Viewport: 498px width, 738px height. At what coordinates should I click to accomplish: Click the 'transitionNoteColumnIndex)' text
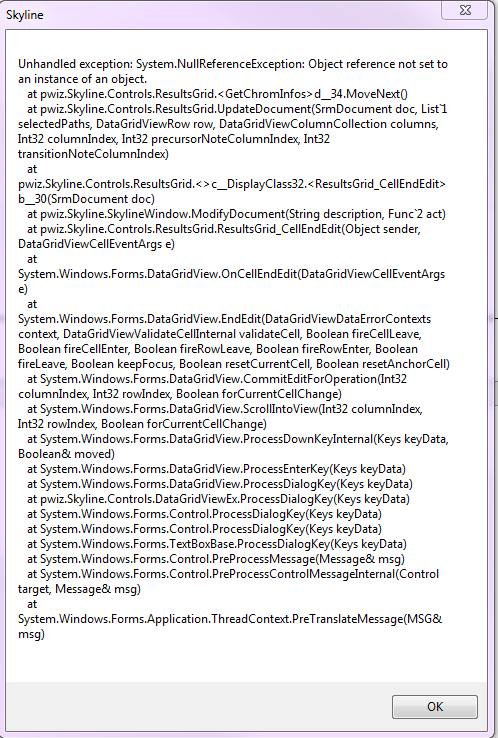pos(93,154)
